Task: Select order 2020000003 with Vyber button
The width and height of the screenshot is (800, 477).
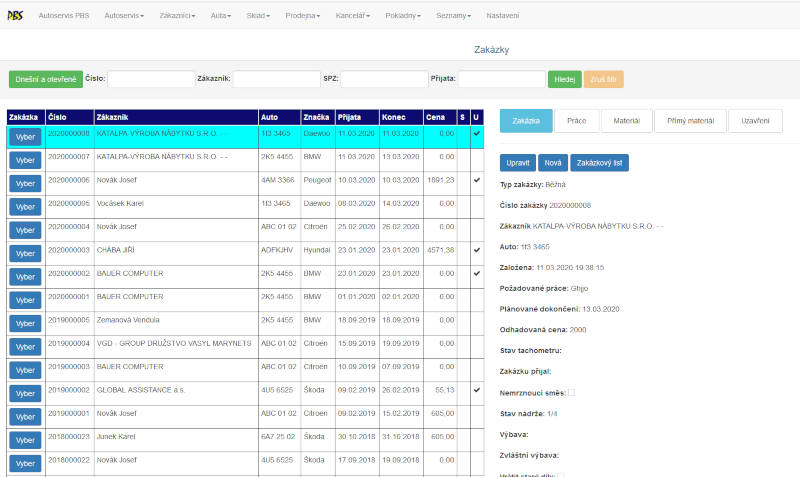Action: [25, 254]
